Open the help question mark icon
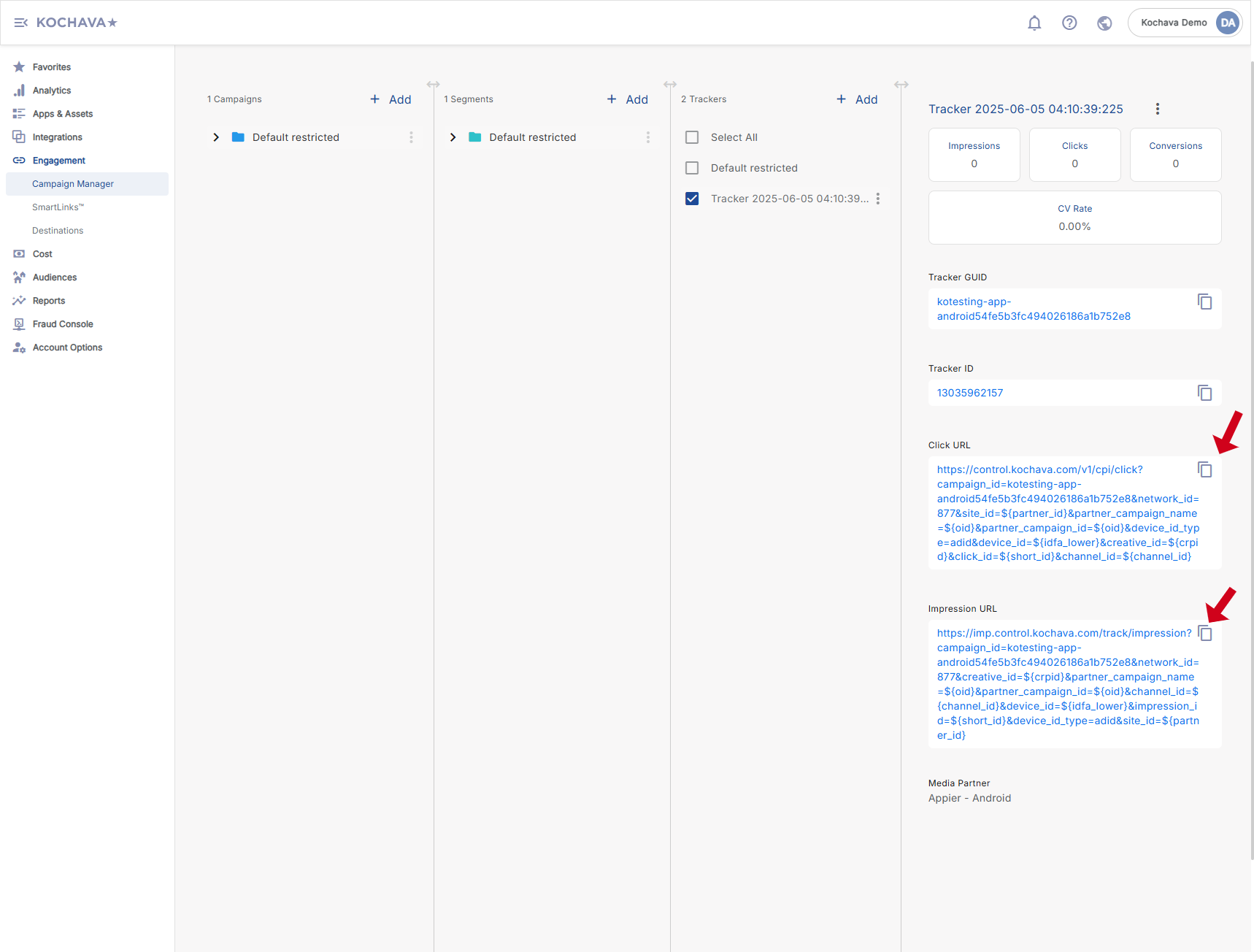 pyautogui.click(x=1069, y=23)
